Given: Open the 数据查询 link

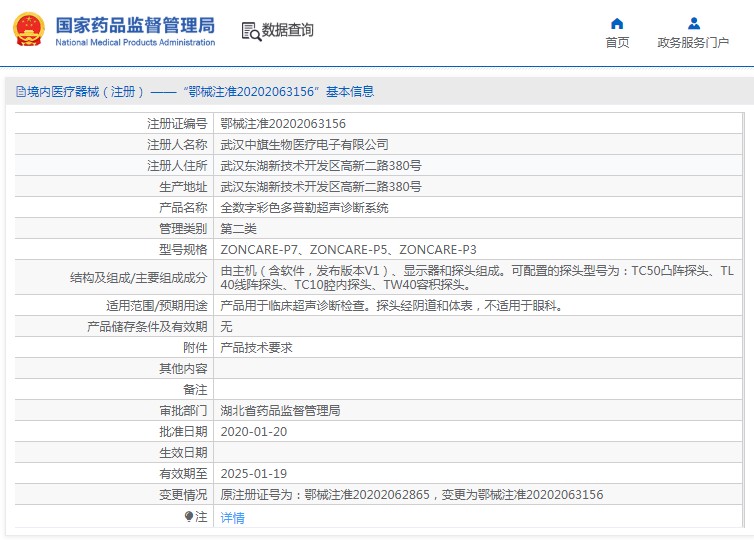Looking at the screenshot, I should pos(288,30).
